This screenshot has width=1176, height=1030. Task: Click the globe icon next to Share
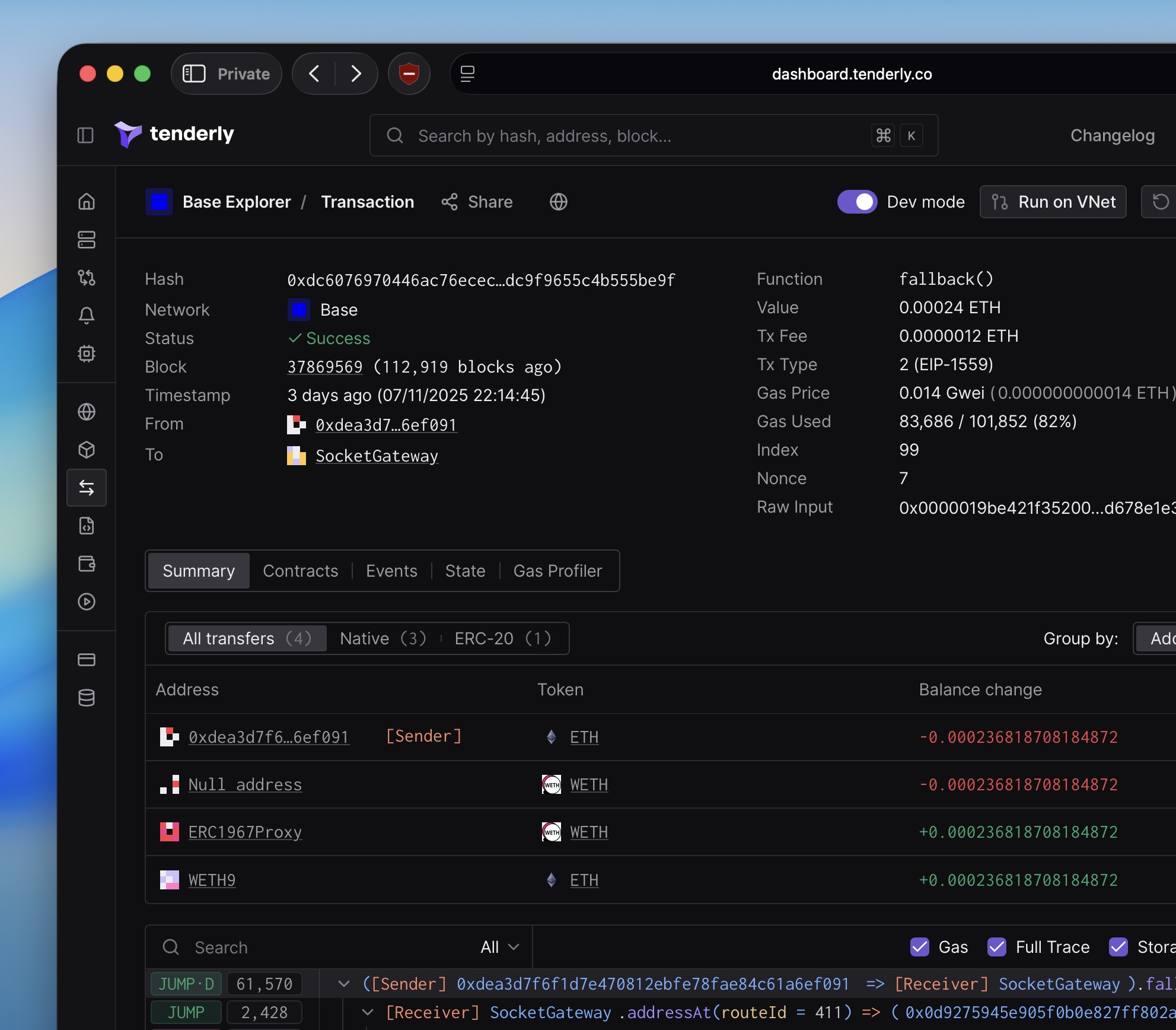coord(558,202)
